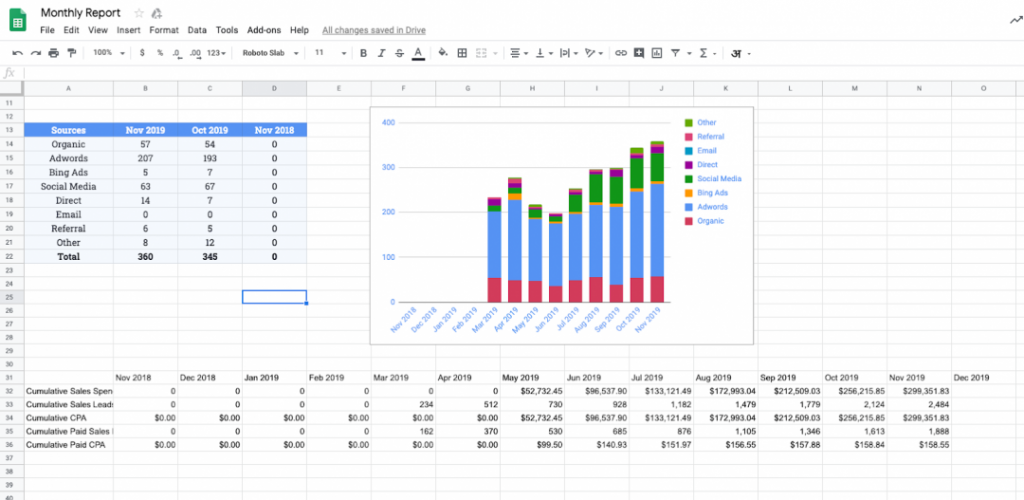This screenshot has width=1024, height=500.
Task: Click the Insert chart icon
Action: point(657,53)
